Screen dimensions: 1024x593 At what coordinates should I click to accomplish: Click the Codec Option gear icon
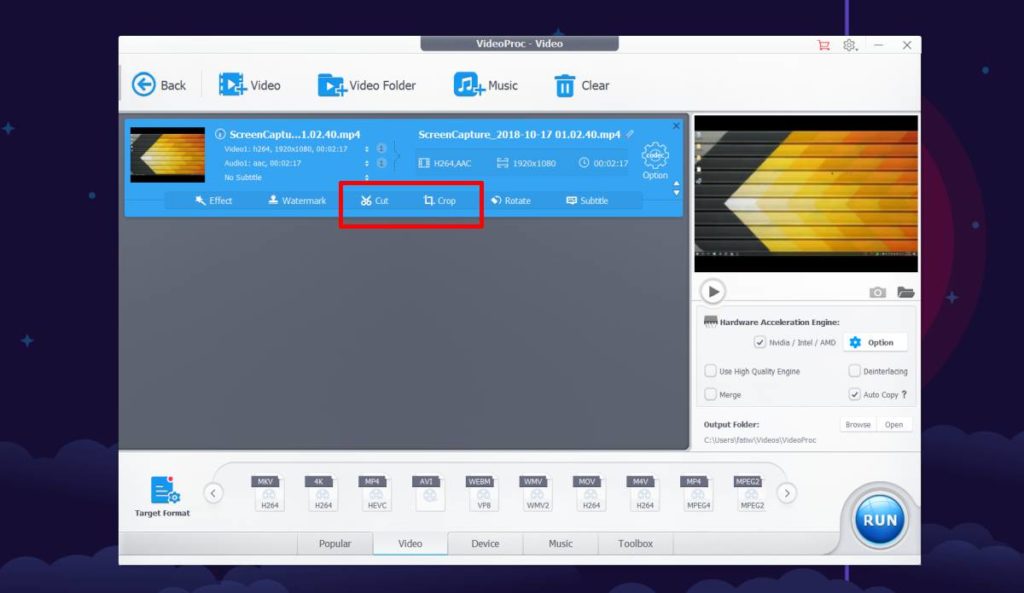pyautogui.click(x=655, y=155)
